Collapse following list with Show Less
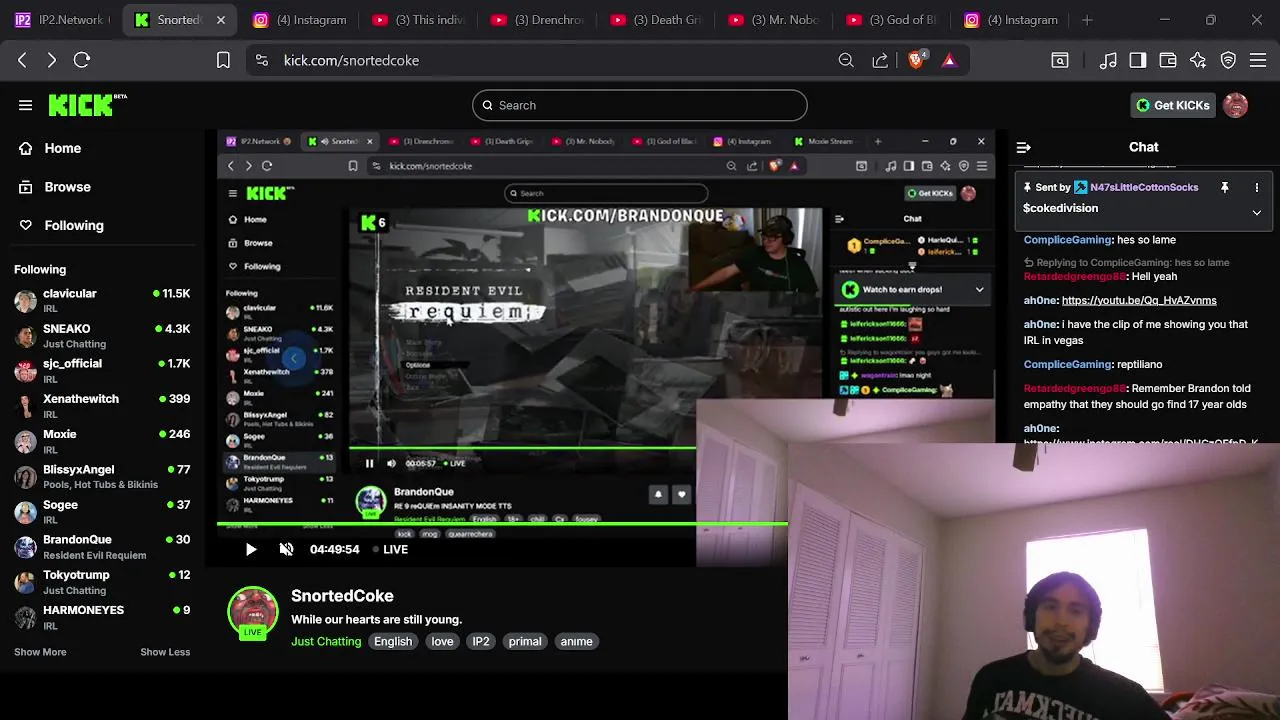Screen dimensions: 1280x720 point(165,652)
